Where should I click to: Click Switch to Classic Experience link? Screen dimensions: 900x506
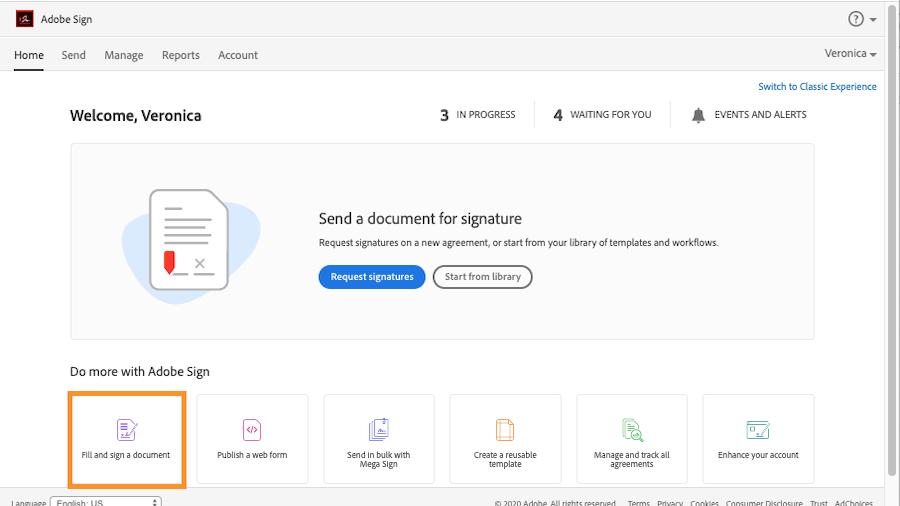click(817, 87)
